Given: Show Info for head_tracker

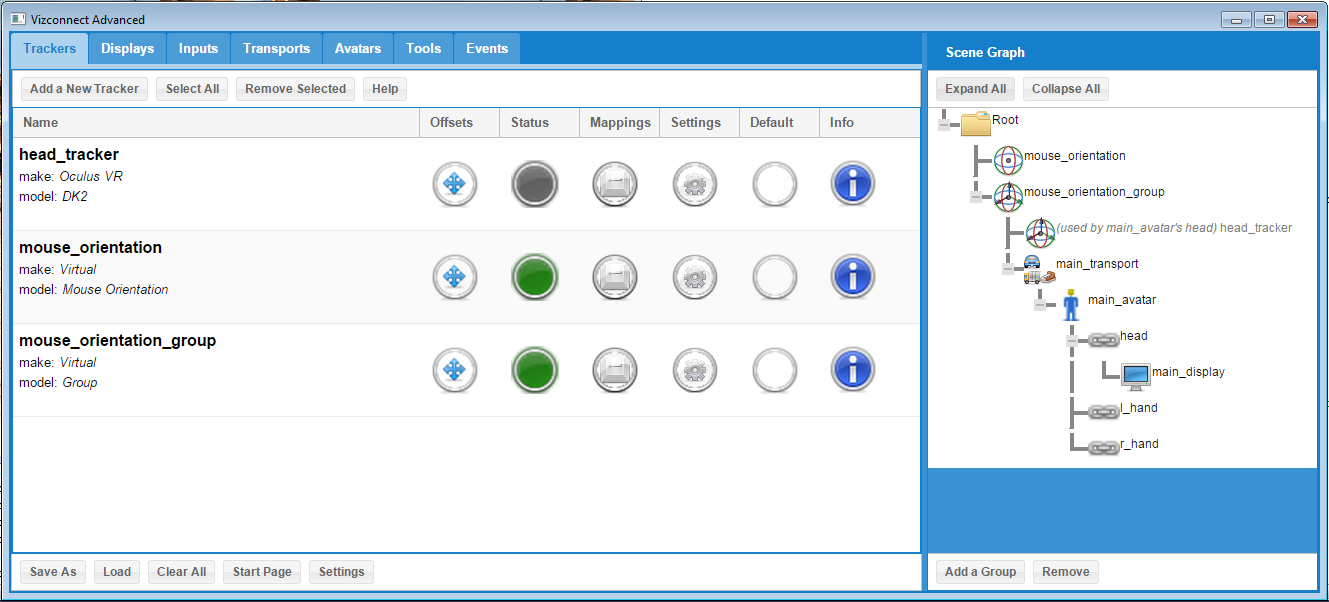Looking at the screenshot, I should (853, 184).
